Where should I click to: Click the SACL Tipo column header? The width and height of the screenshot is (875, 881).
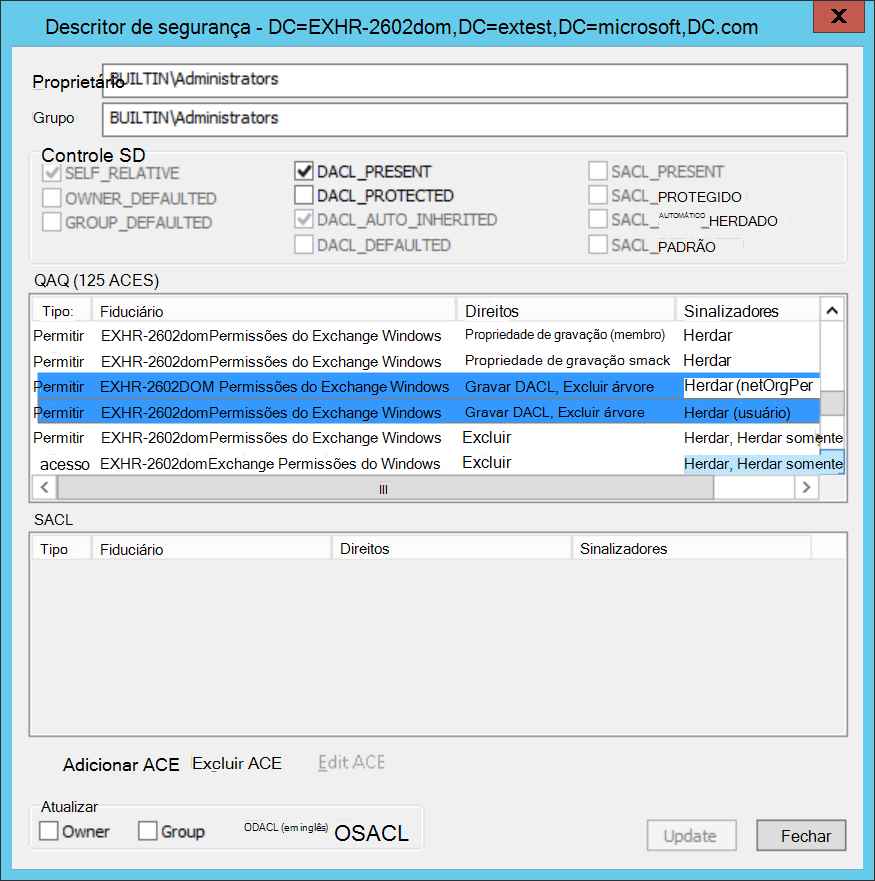[61, 548]
